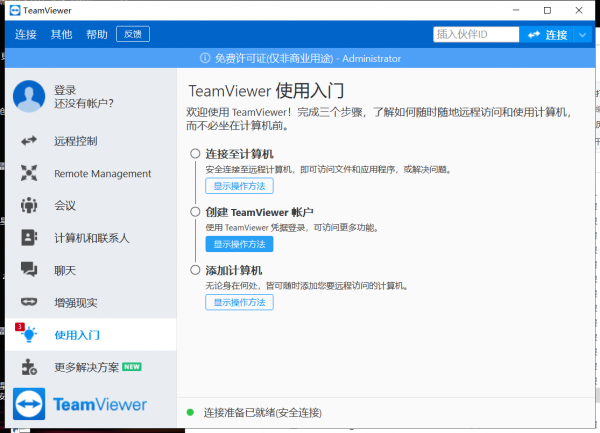Switch to 会议 section
Screen dimensions: 600x433
pyautogui.click(x=91, y=205)
